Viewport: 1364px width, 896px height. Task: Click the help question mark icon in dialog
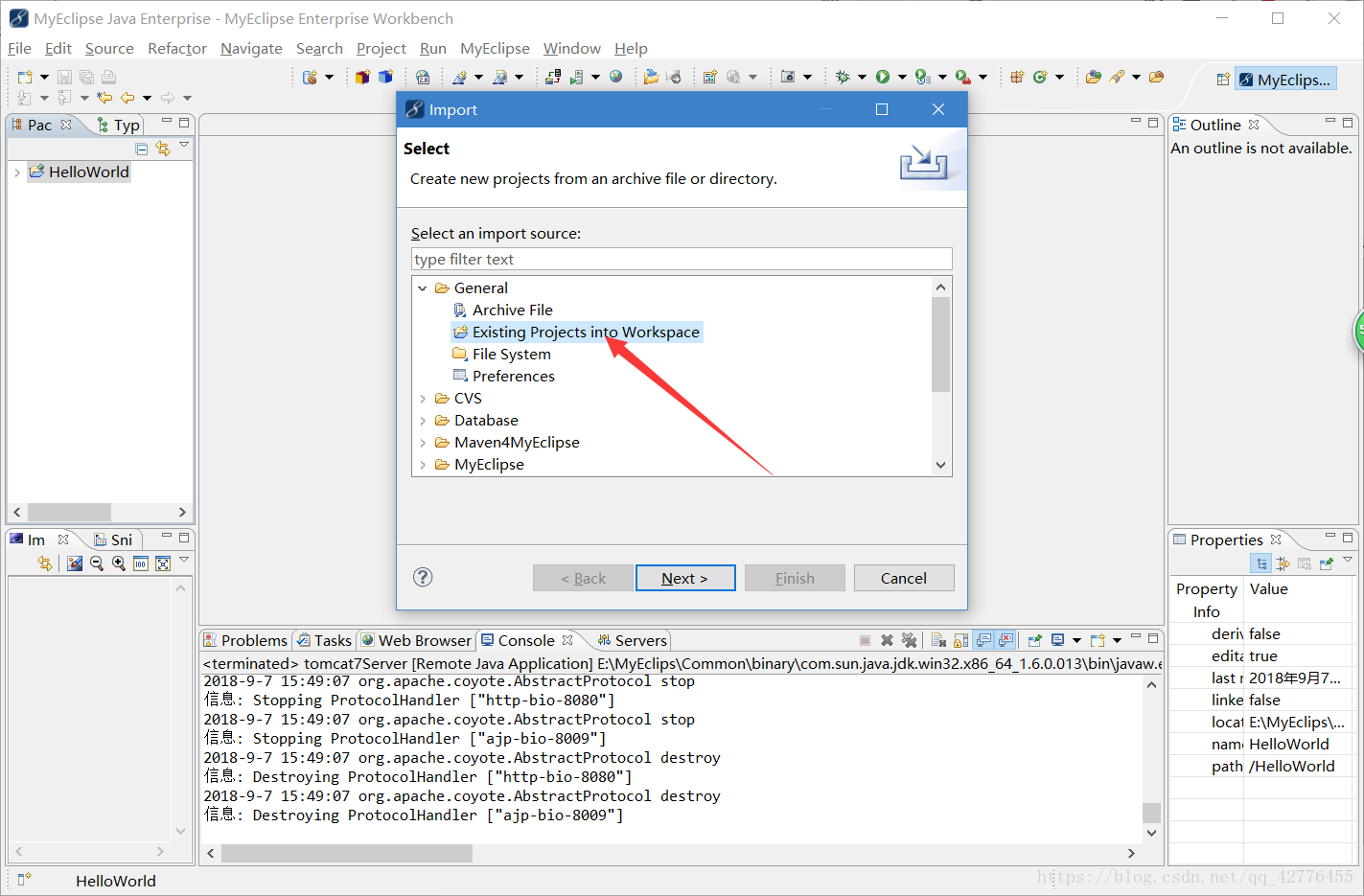coord(423,577)
